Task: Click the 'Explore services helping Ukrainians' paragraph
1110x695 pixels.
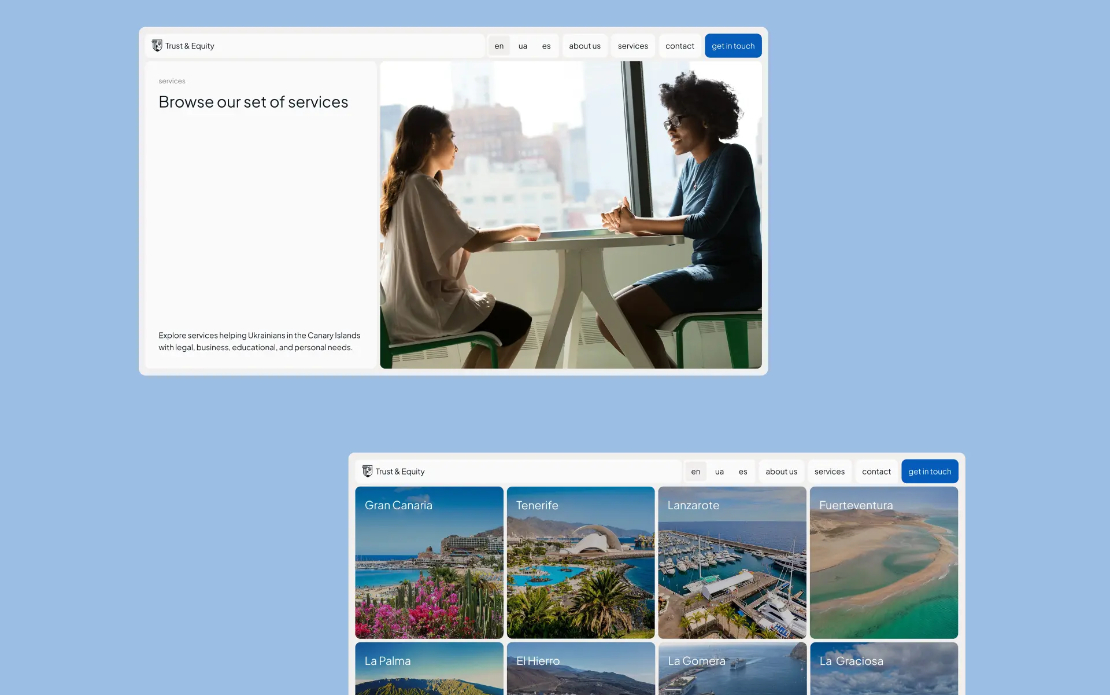Action: pos(259,341)
